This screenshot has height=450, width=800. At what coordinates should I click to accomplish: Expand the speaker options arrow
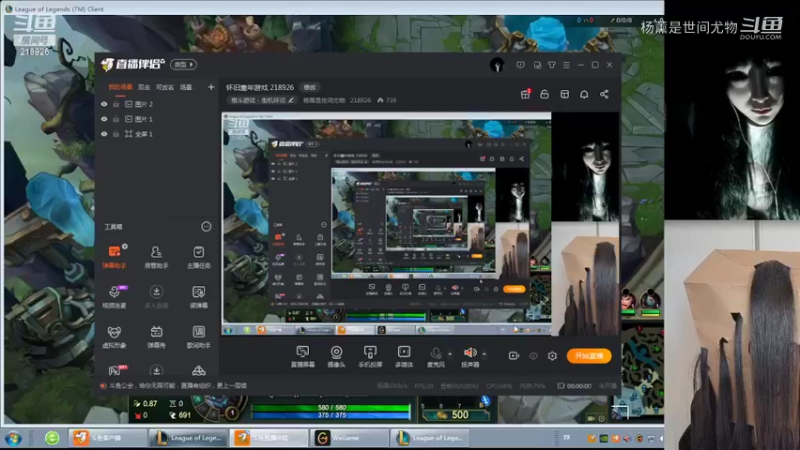484,354
